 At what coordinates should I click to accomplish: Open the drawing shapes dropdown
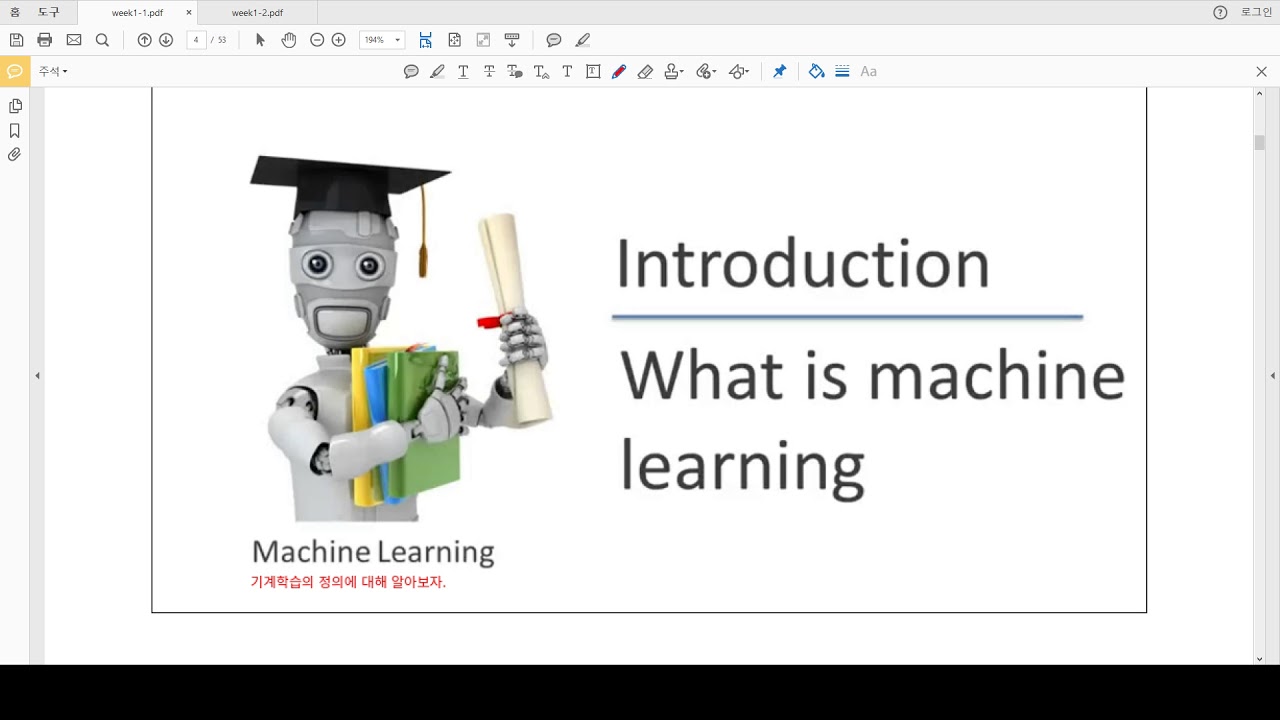point(739,71)
